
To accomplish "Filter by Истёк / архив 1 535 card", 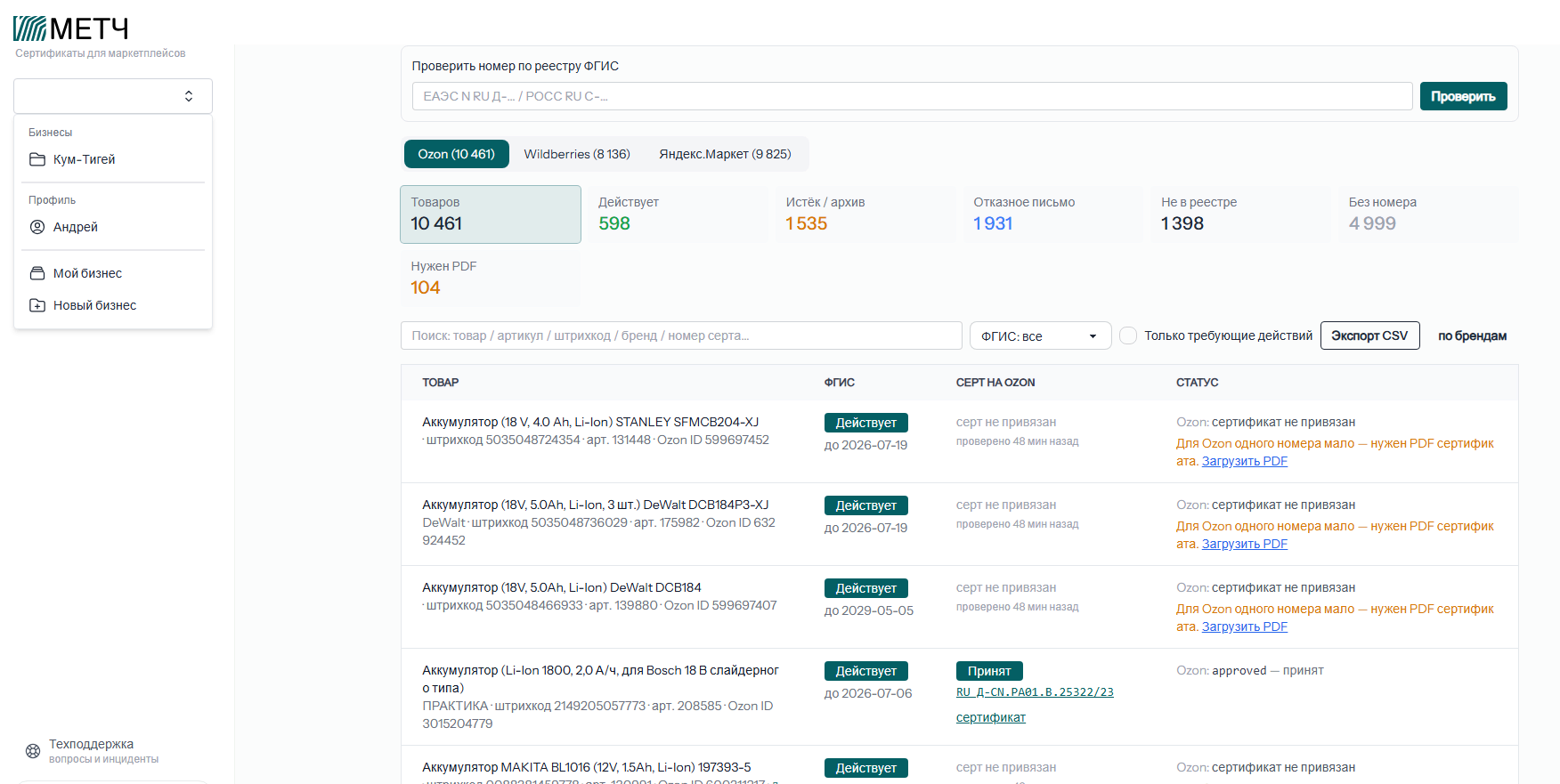I will [865, 214].
